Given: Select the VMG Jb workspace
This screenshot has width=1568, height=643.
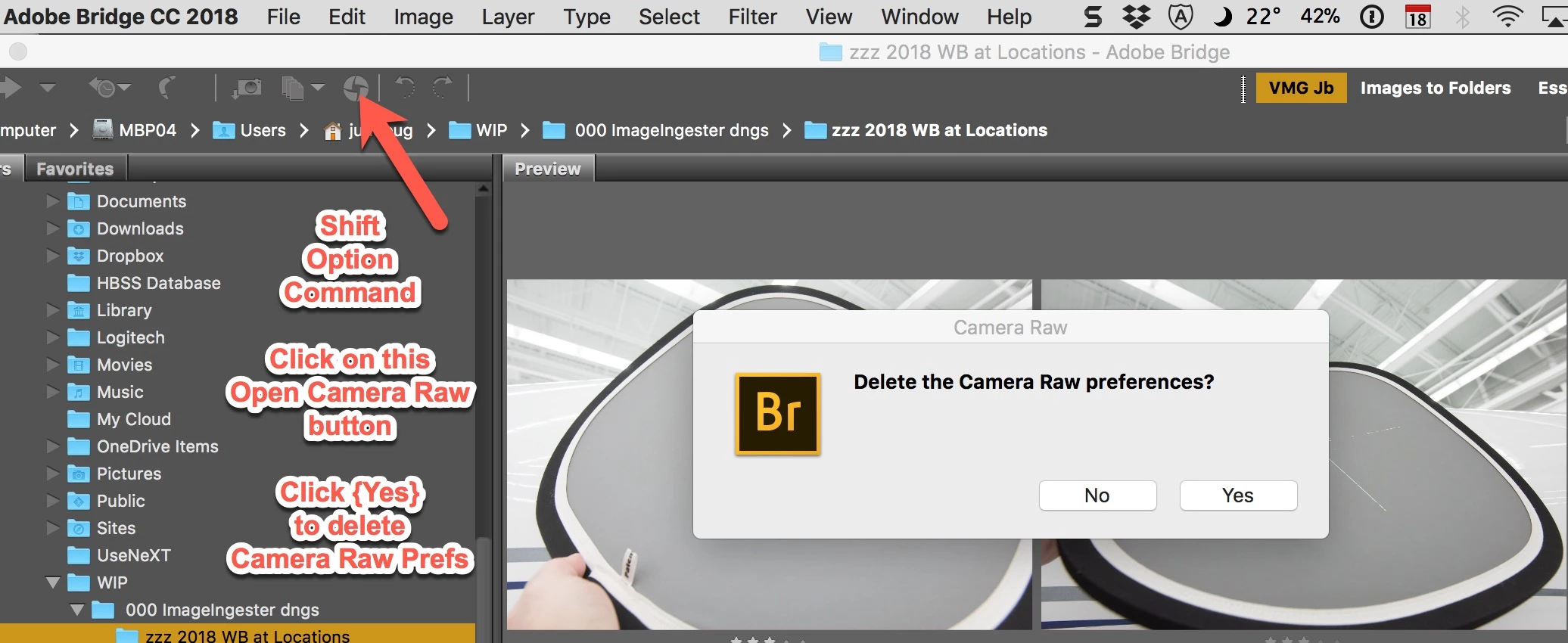Looking at the screenshot, I should pyautogui.click(x=1301, y=88).
